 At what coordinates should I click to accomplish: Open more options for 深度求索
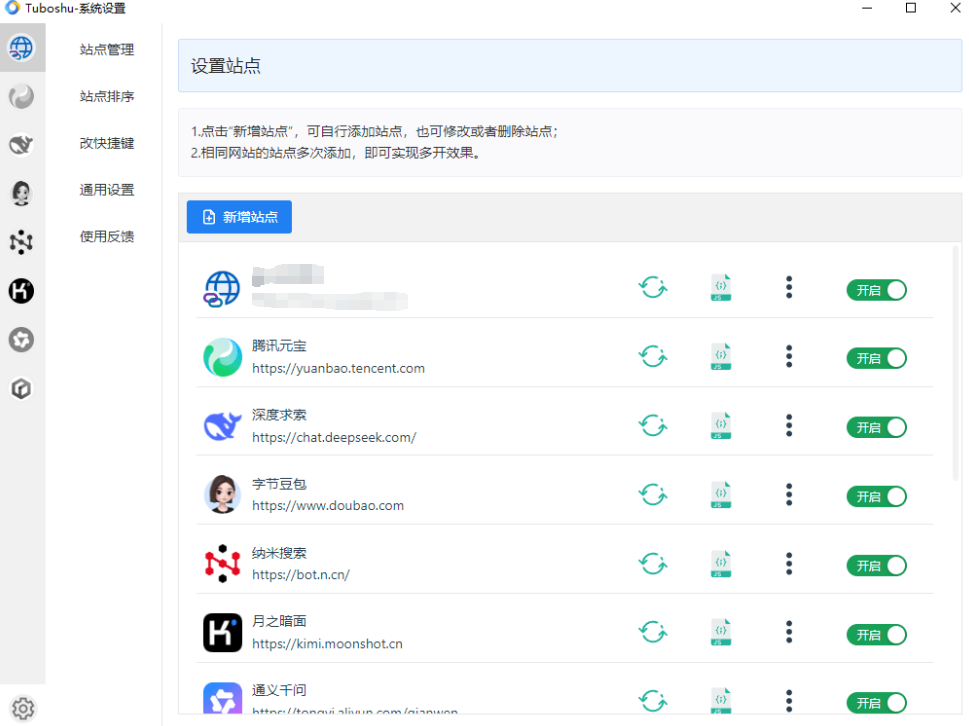pyautogui.click(x=789, y=426)
